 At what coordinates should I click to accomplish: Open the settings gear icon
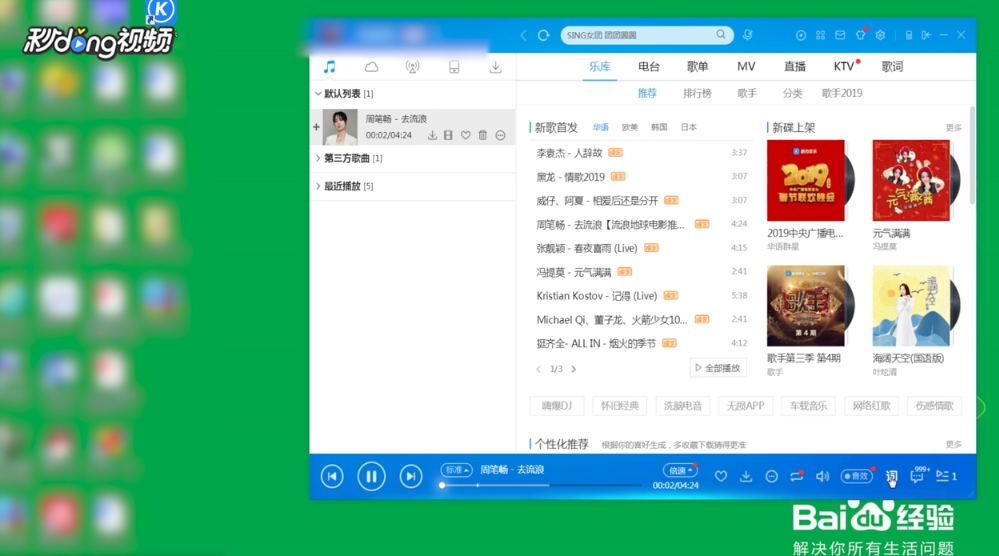880,35
